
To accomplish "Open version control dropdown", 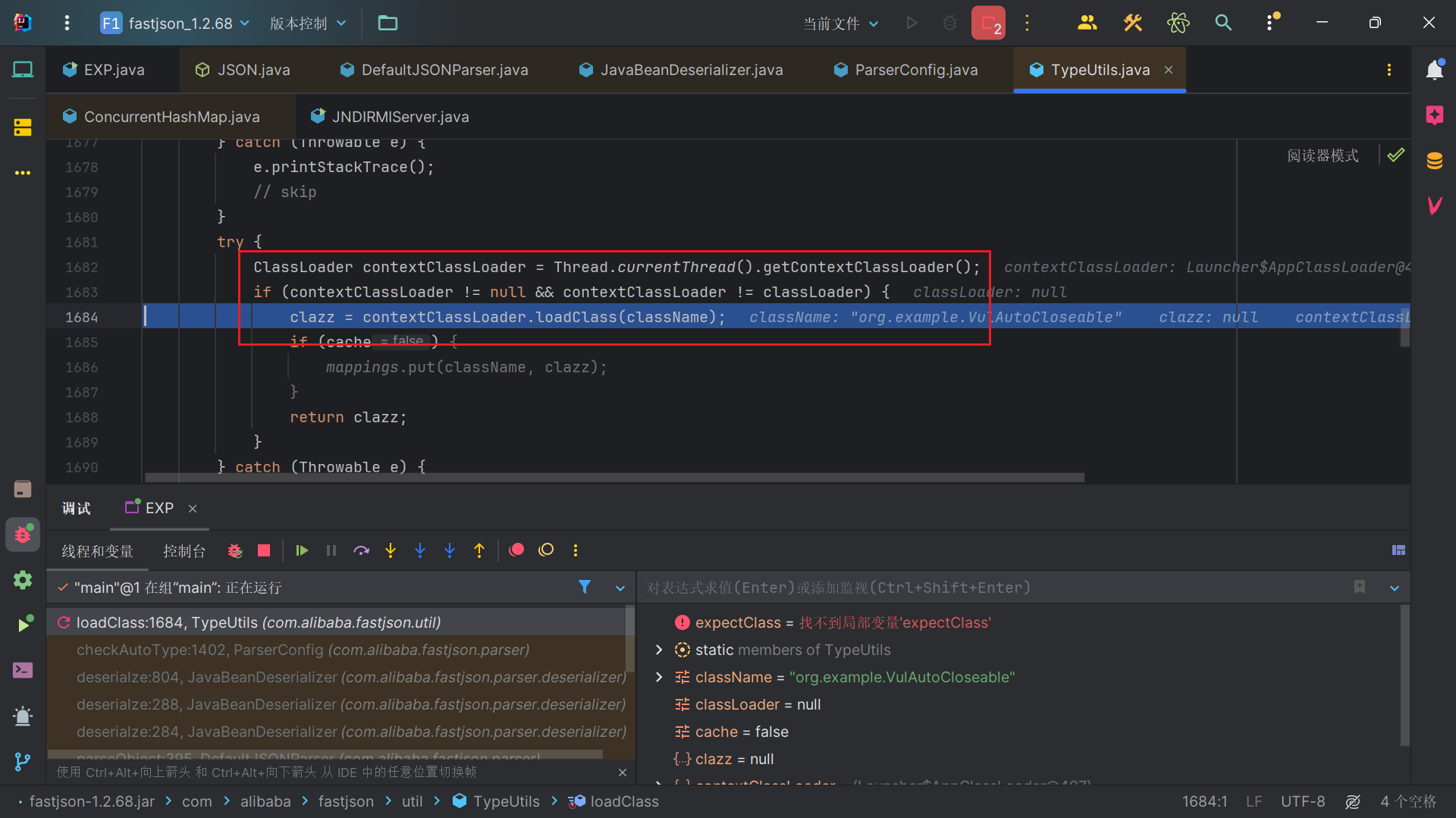I will point(308,23).
